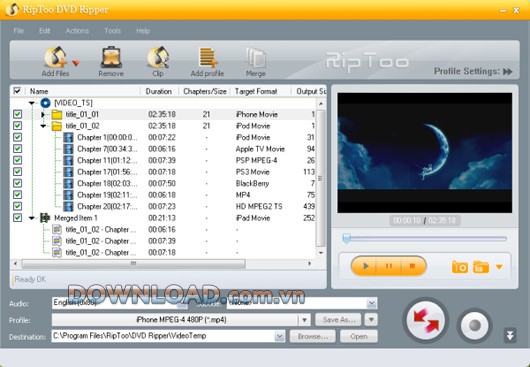The width and height of the screenshot is (530, 367).
Task: Uncheck the Chapter 11 checkbox
Action: (x=18, y=160)
